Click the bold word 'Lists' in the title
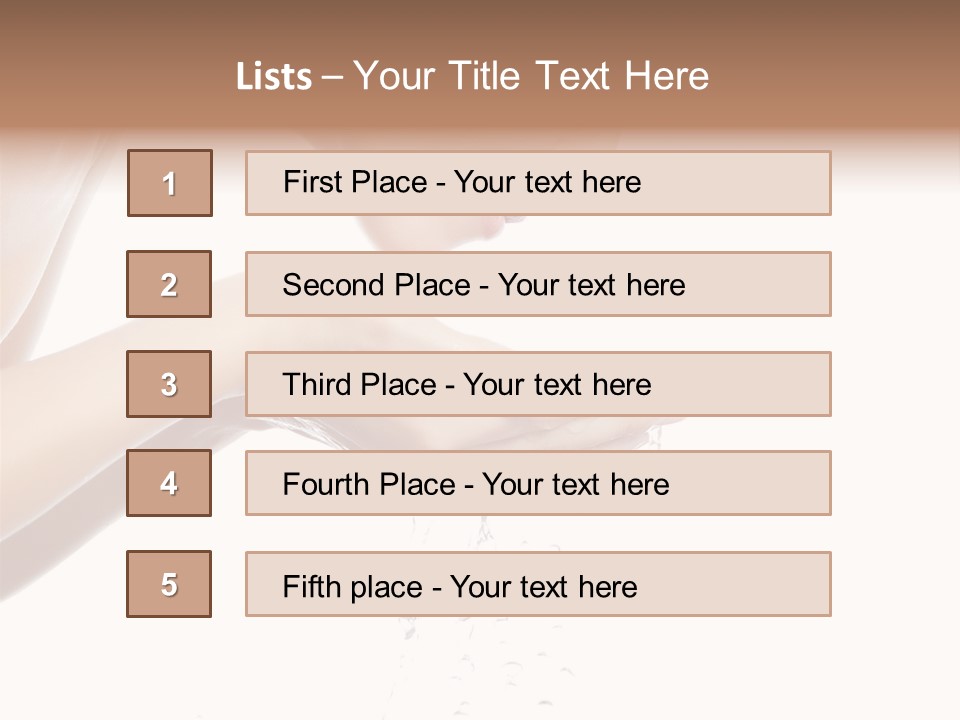 tap(274, 77)
